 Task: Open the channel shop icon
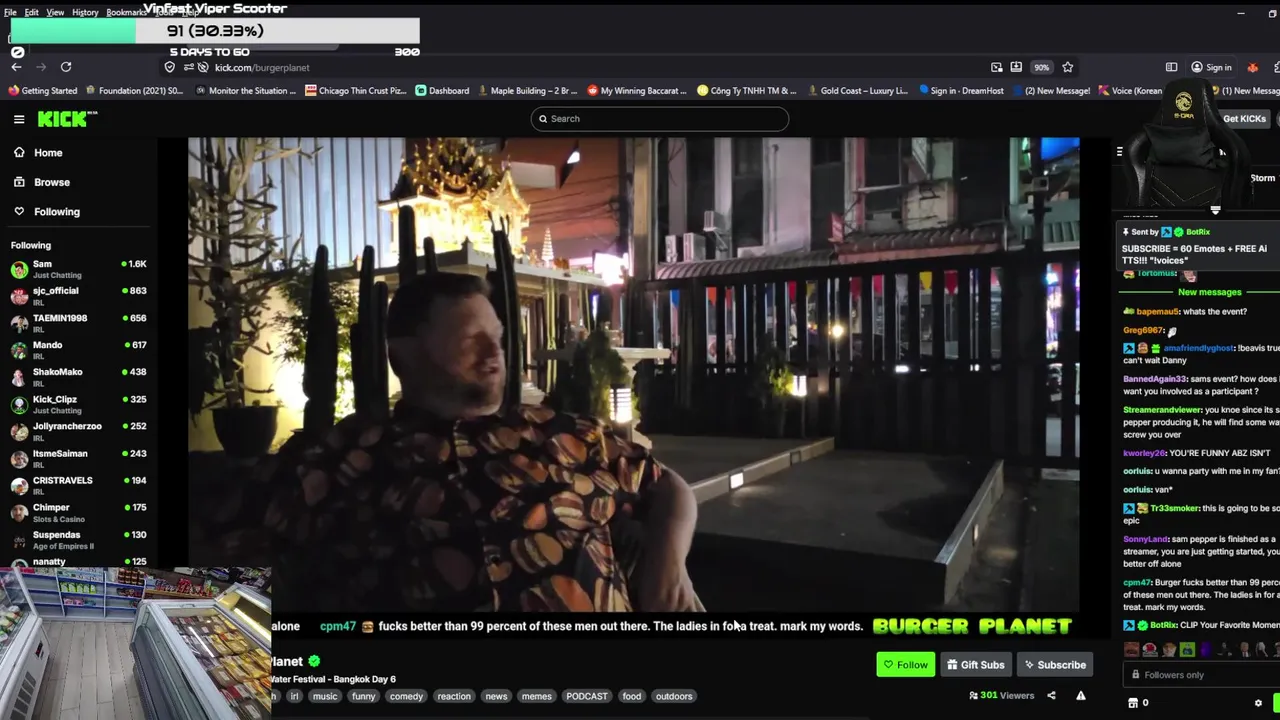point(1132,703)
